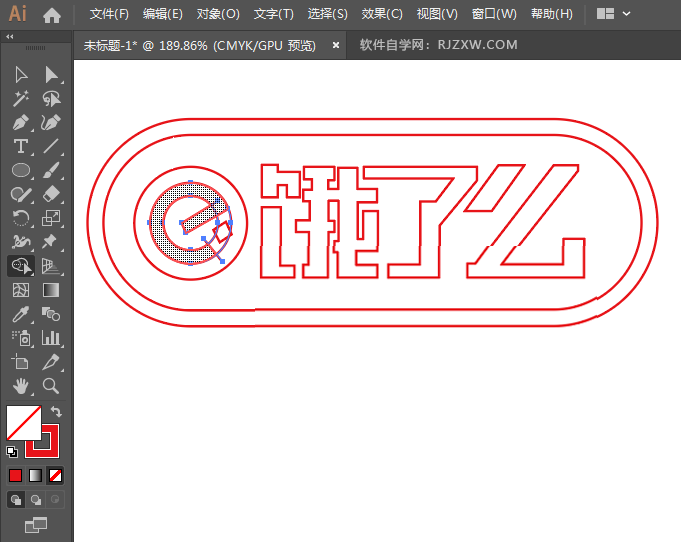The width and height of the screenshot is (681, 542).
Task: Open the 对象(O) menu
Action: click(218, 14)
